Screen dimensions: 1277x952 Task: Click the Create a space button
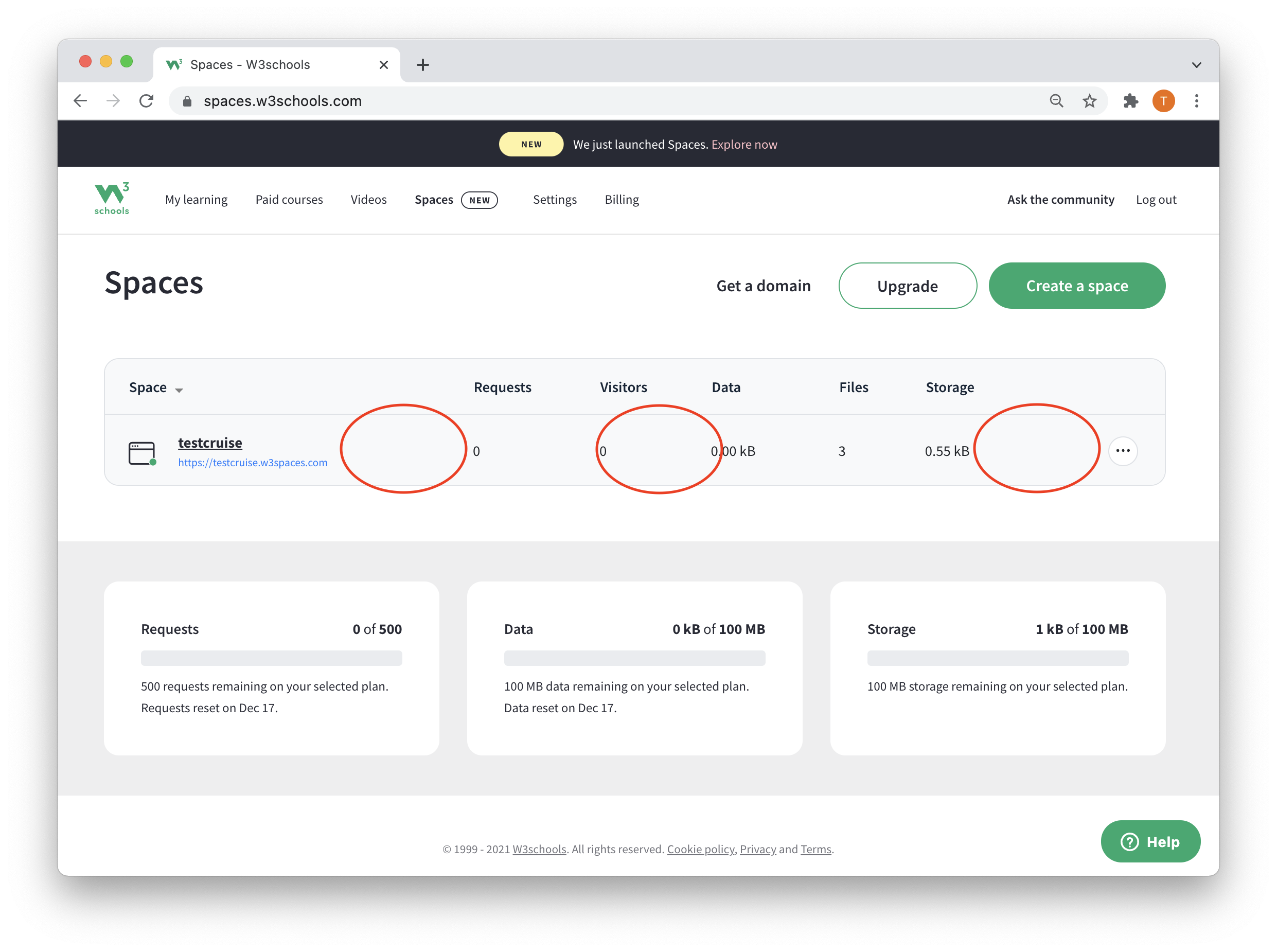1076,286
